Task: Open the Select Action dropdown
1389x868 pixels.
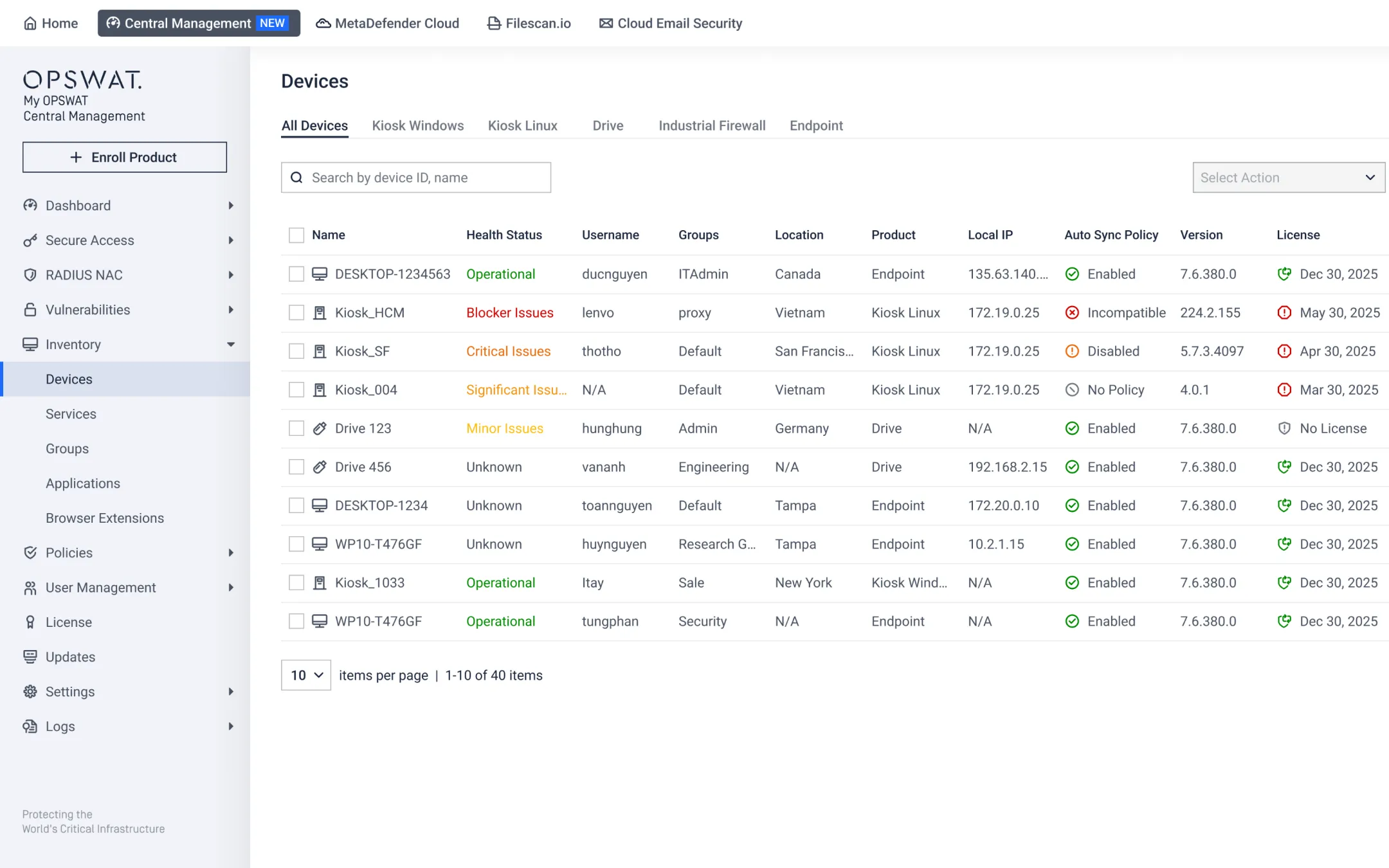Action: click(1288, 177)
